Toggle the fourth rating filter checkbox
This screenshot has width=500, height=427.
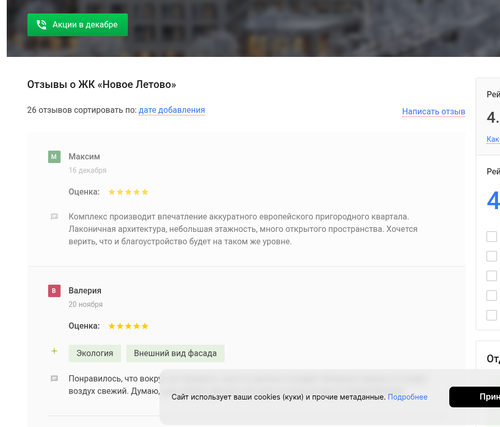coord(492,296)
